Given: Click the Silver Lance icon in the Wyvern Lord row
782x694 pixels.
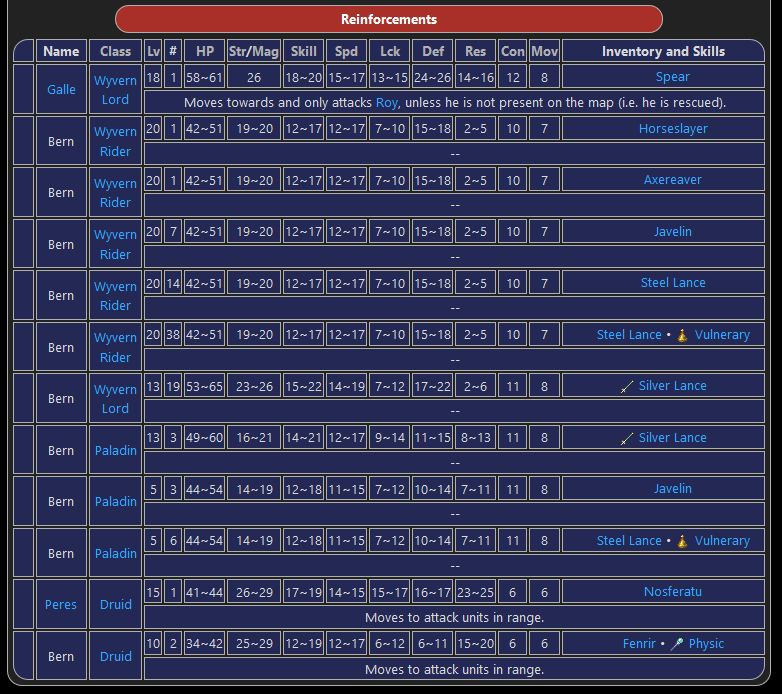Looking at the screenshot, I should point(627,387).
